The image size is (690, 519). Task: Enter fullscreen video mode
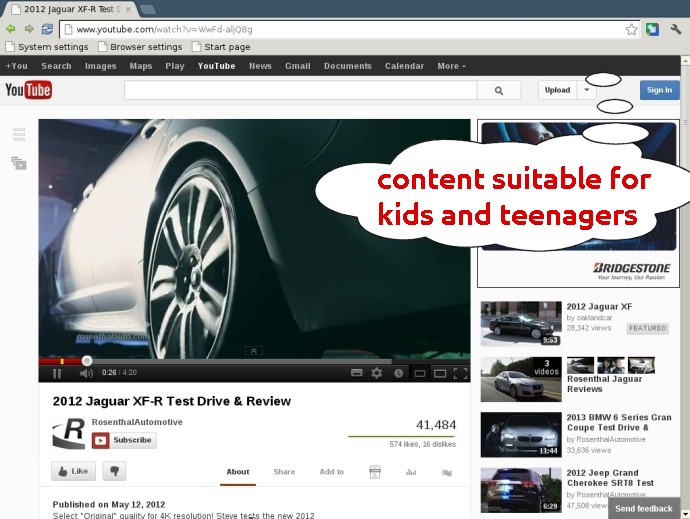461,373
